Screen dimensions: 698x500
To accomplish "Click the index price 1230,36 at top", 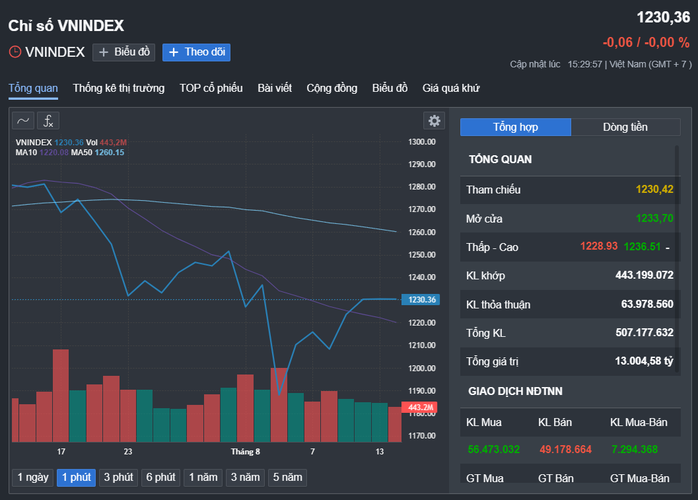I will coord(663,17).
